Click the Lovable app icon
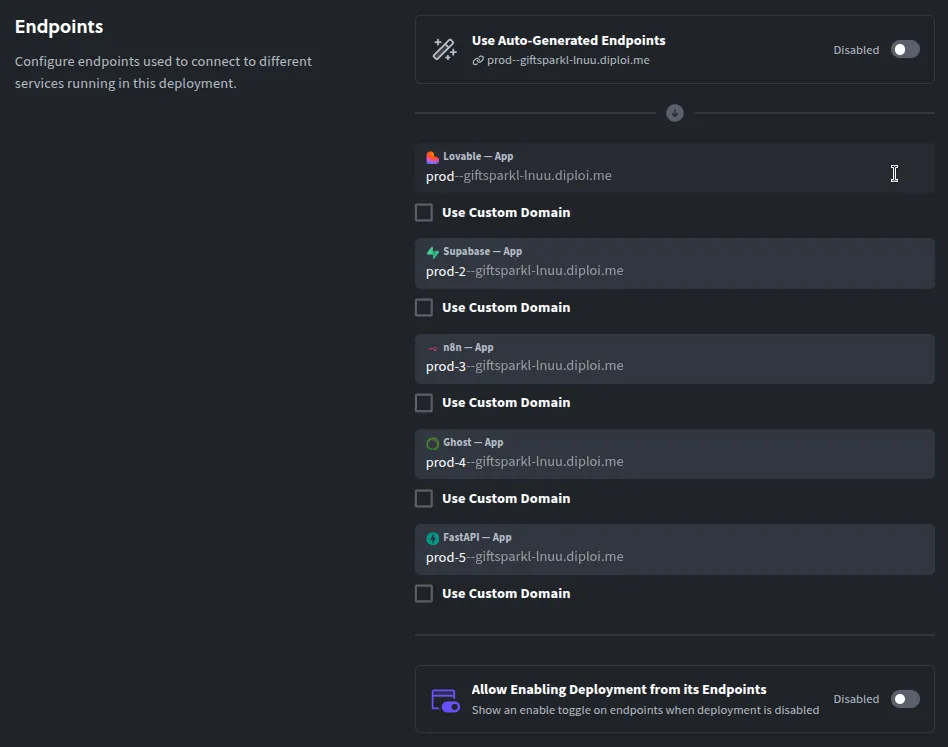948x747 pixels. [433, 157]
